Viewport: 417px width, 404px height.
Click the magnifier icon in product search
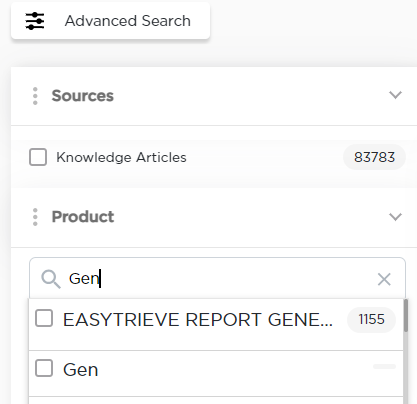pos(51,279)
